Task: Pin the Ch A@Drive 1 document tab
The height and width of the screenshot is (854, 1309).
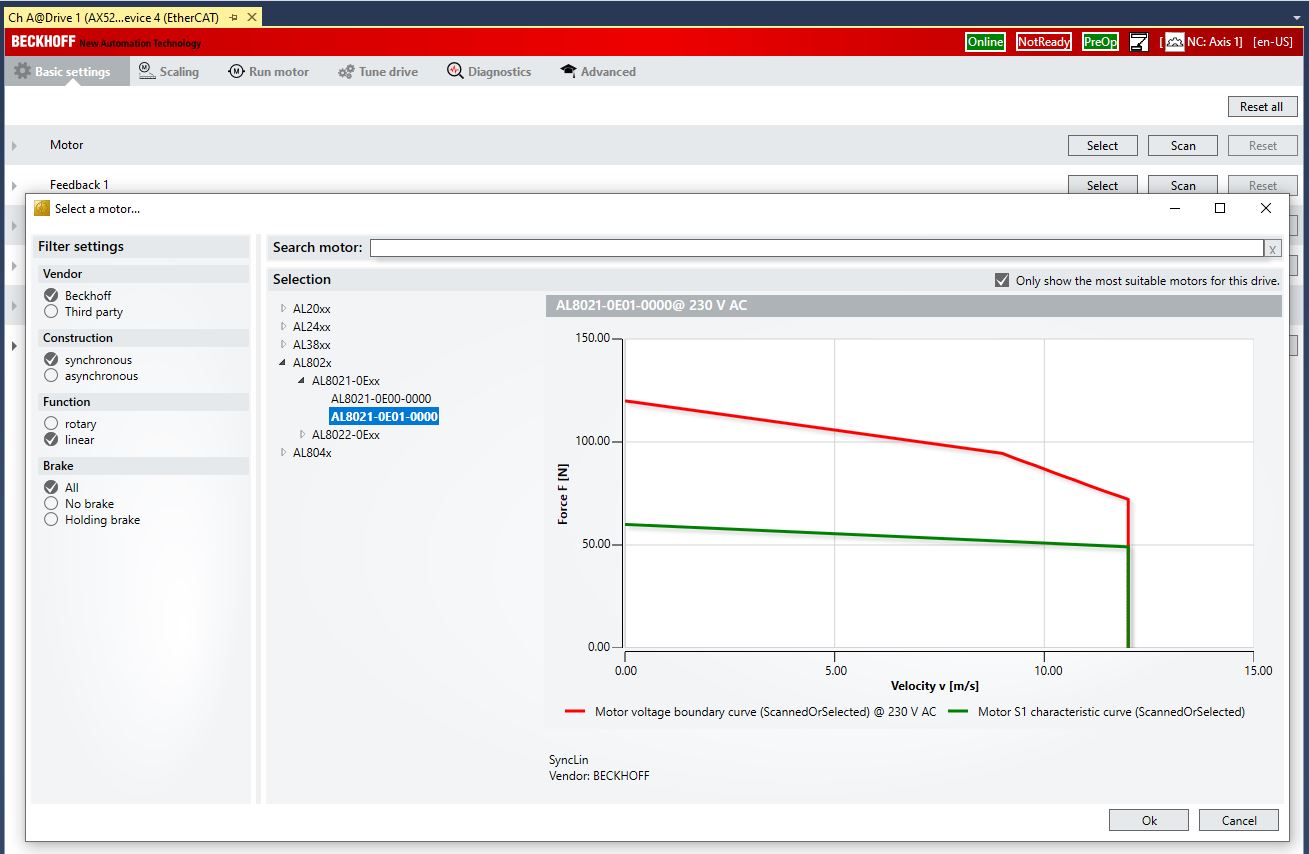Action: (234, 17)
